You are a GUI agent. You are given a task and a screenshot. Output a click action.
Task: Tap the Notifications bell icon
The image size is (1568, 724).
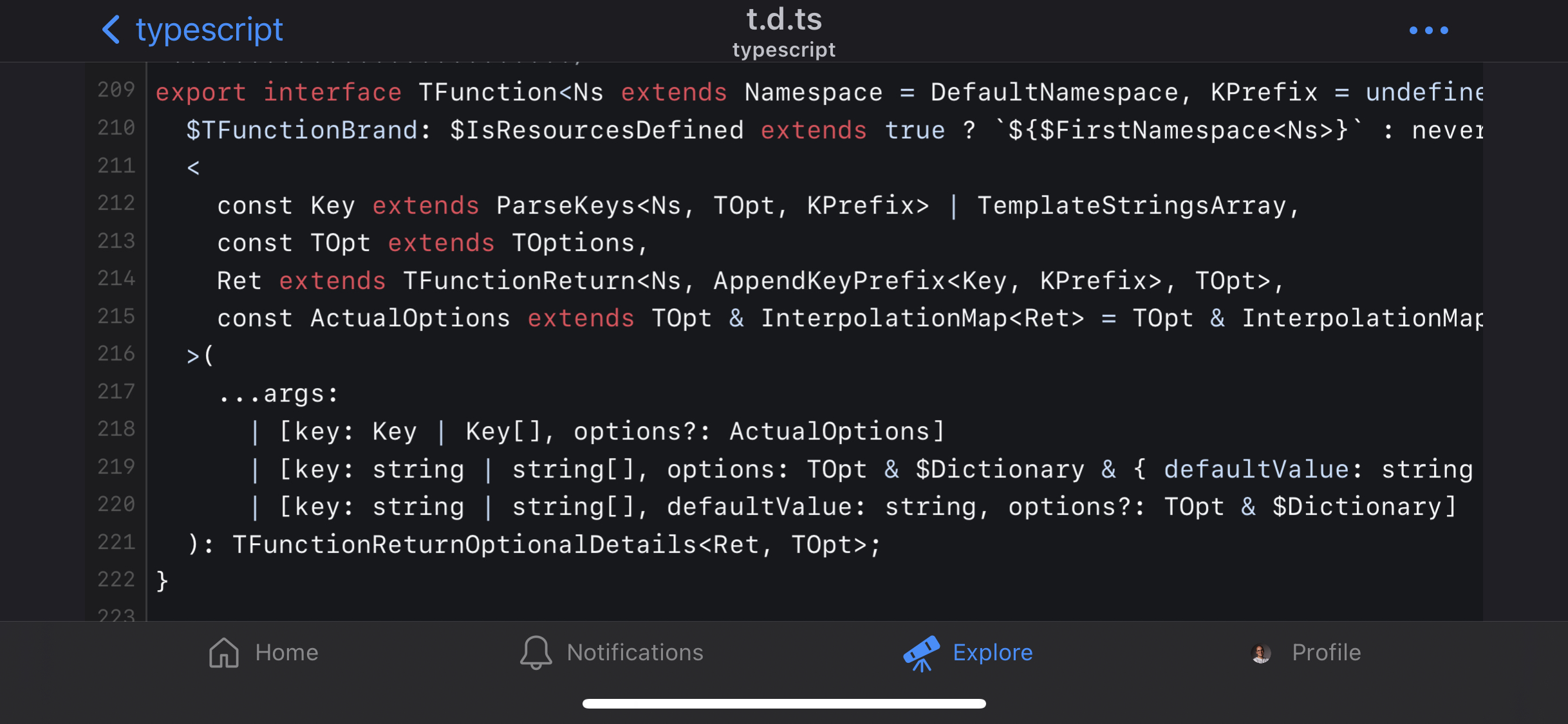click(536, 653)
